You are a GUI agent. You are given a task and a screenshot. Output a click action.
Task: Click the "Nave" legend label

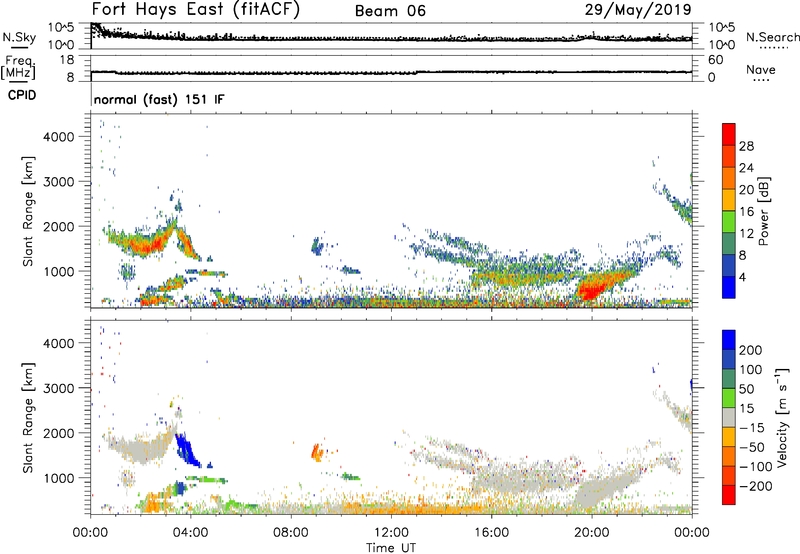[760, 70]
